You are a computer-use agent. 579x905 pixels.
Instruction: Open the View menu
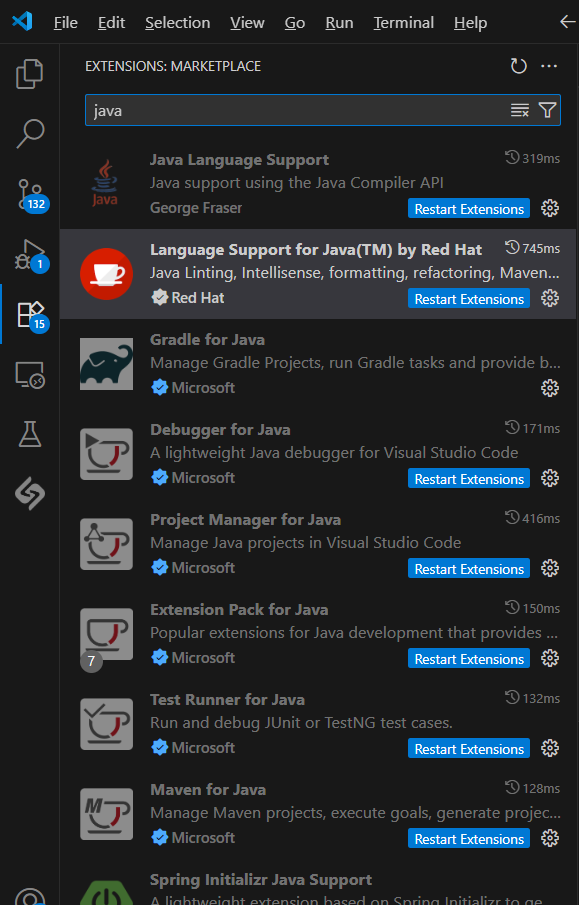247,23
